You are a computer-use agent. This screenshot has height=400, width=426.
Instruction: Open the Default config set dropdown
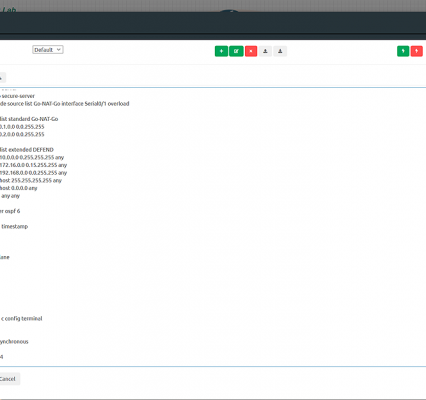click(x=48, y=50)
